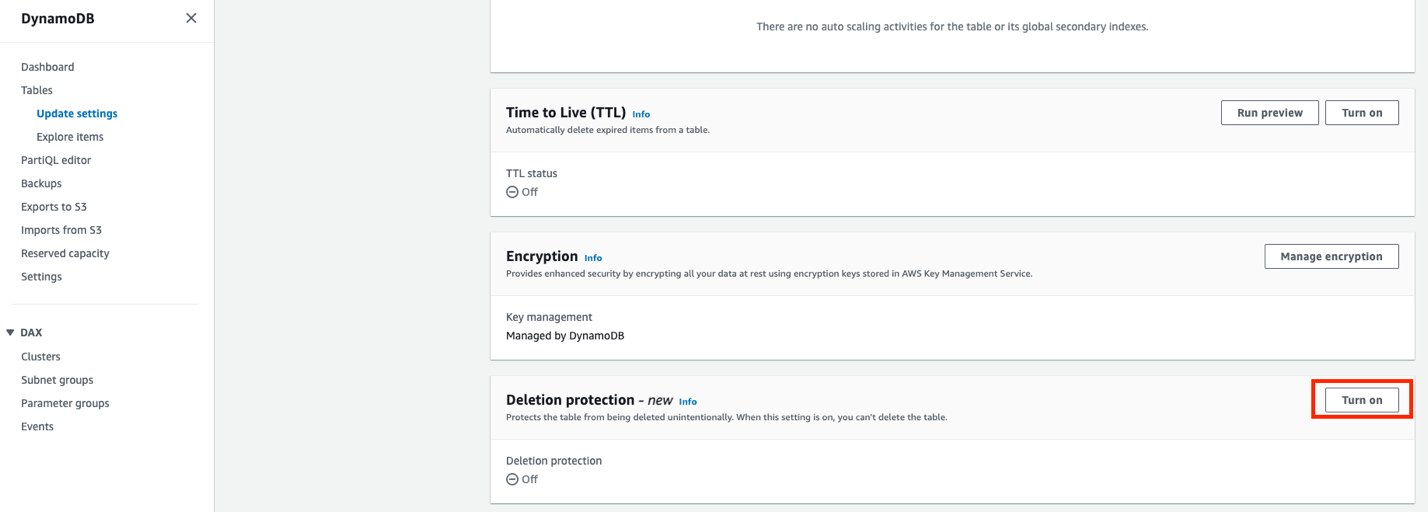Turn on Deletion protection
The width and height of the screenshot is (1428, 512).
coord(1361,400)
